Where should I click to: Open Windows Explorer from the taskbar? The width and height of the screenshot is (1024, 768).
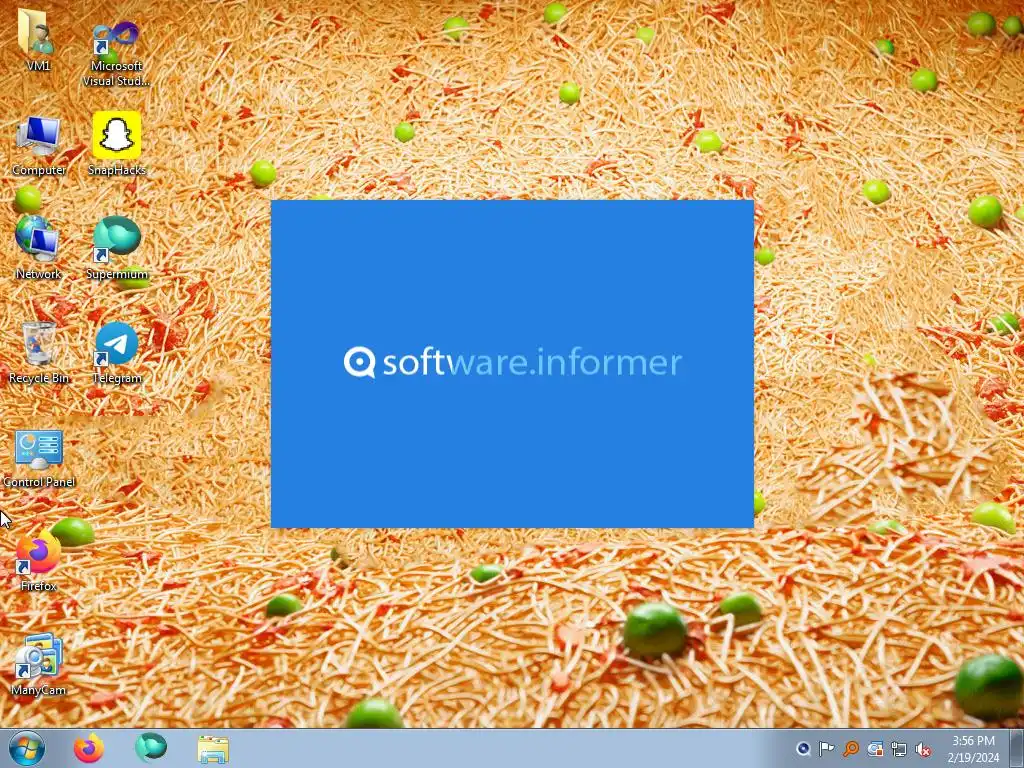click(213, 749)
